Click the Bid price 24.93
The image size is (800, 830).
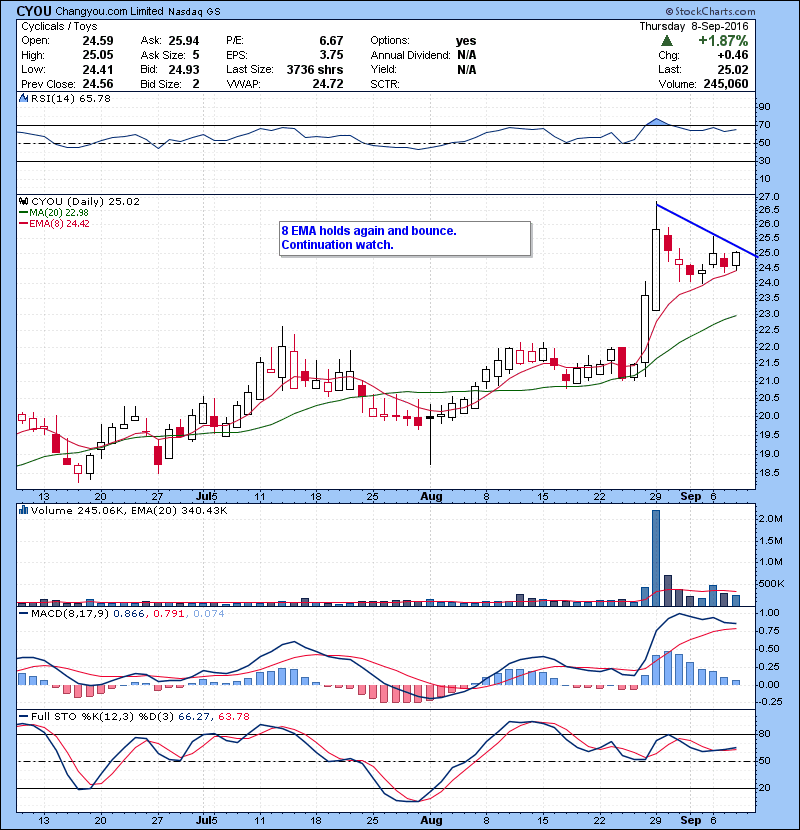(184, 69)
